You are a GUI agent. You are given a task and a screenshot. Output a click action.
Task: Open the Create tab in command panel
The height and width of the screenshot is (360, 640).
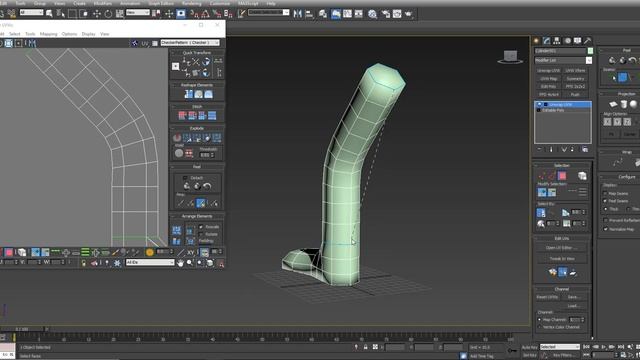536,40
